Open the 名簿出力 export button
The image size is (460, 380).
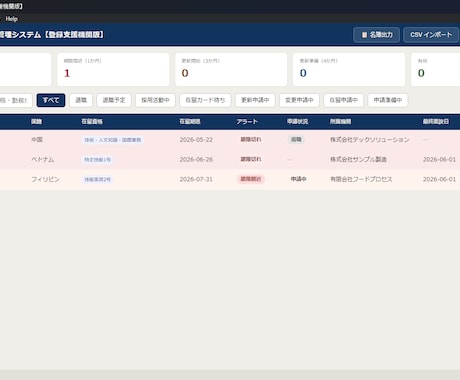377,35
